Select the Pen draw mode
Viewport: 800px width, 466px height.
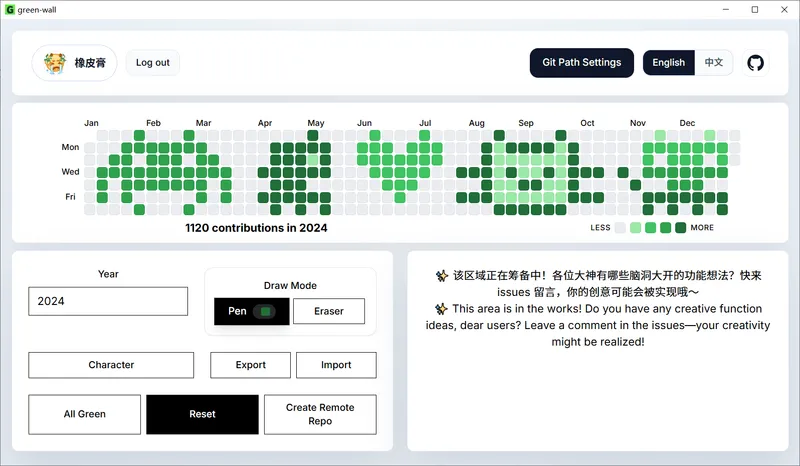tap(252, 311)
